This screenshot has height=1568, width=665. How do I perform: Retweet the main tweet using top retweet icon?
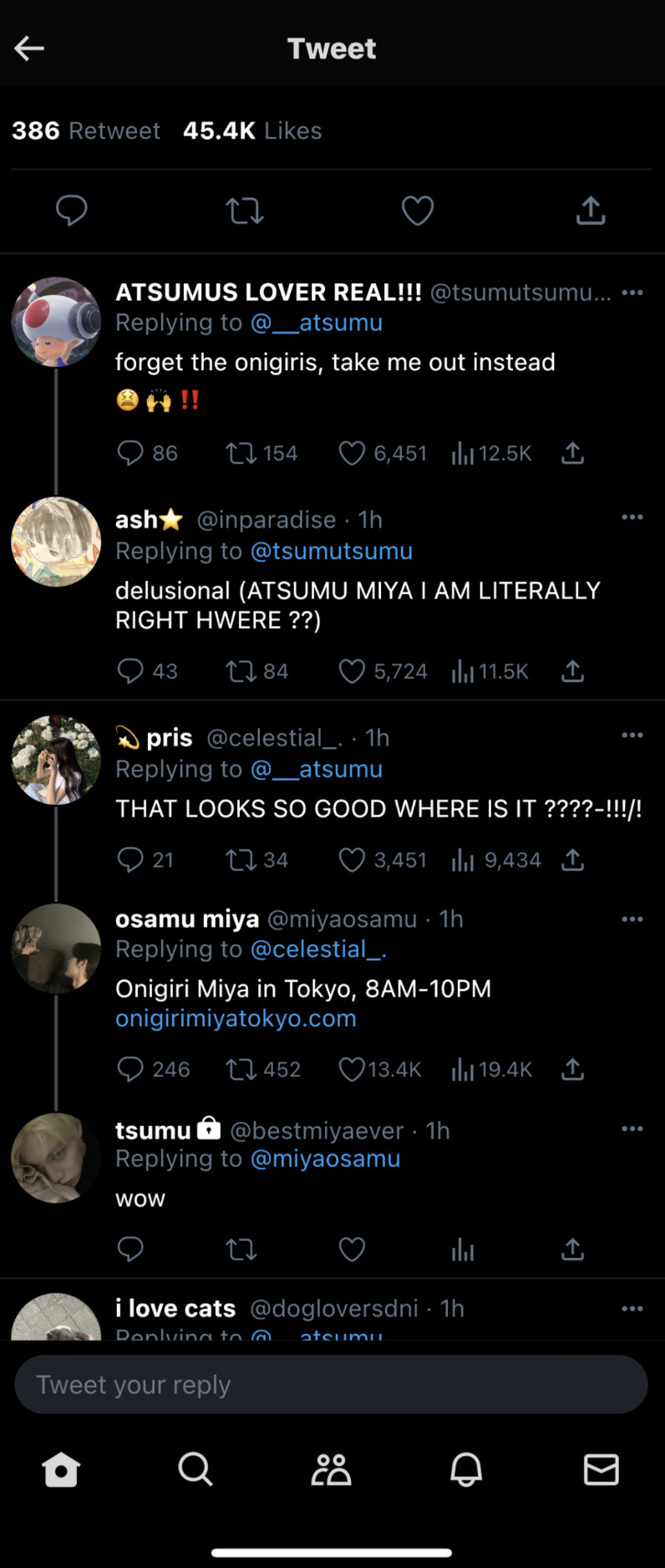245,211
